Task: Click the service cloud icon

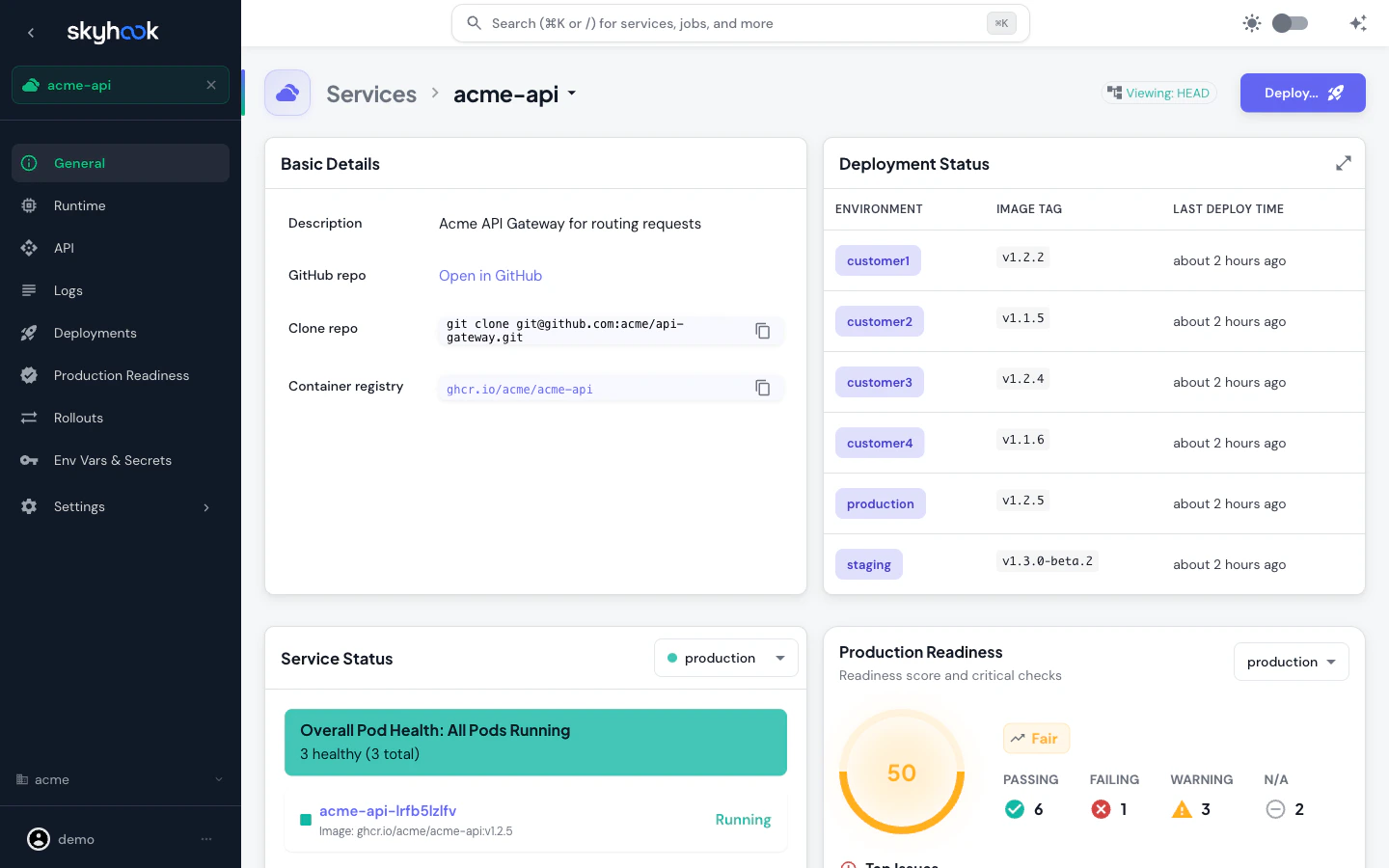Action: point(287,93)
